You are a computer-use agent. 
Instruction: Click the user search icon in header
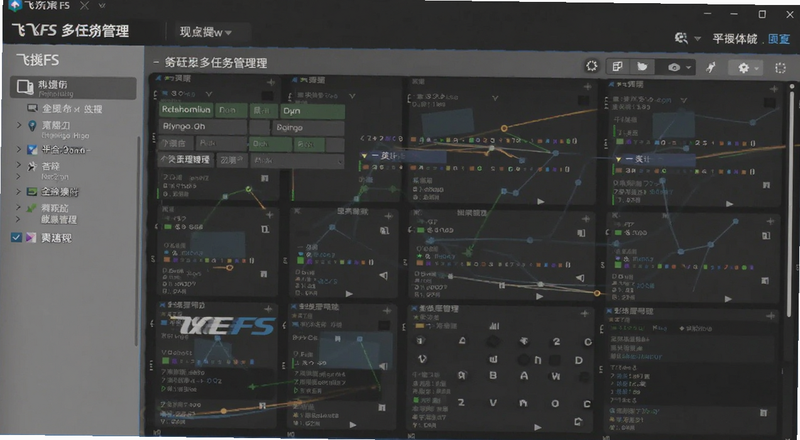coord(681,38)
